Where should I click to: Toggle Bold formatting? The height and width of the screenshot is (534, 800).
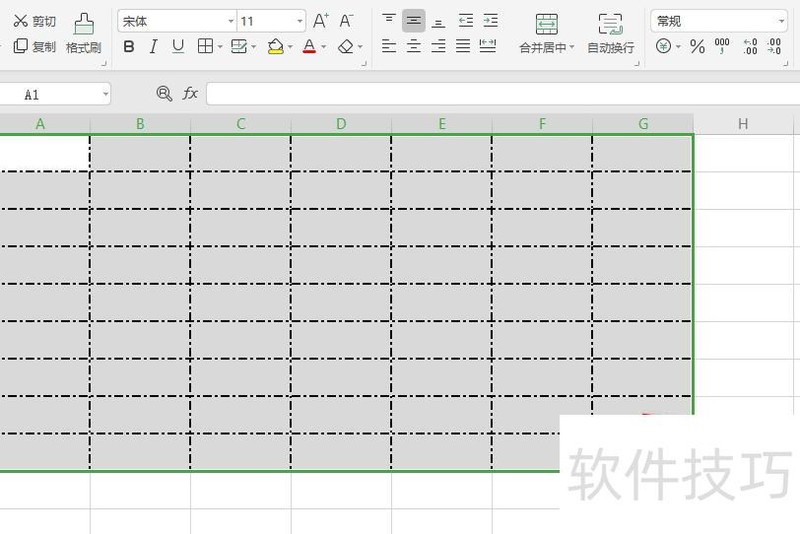[x=129, y=47]
